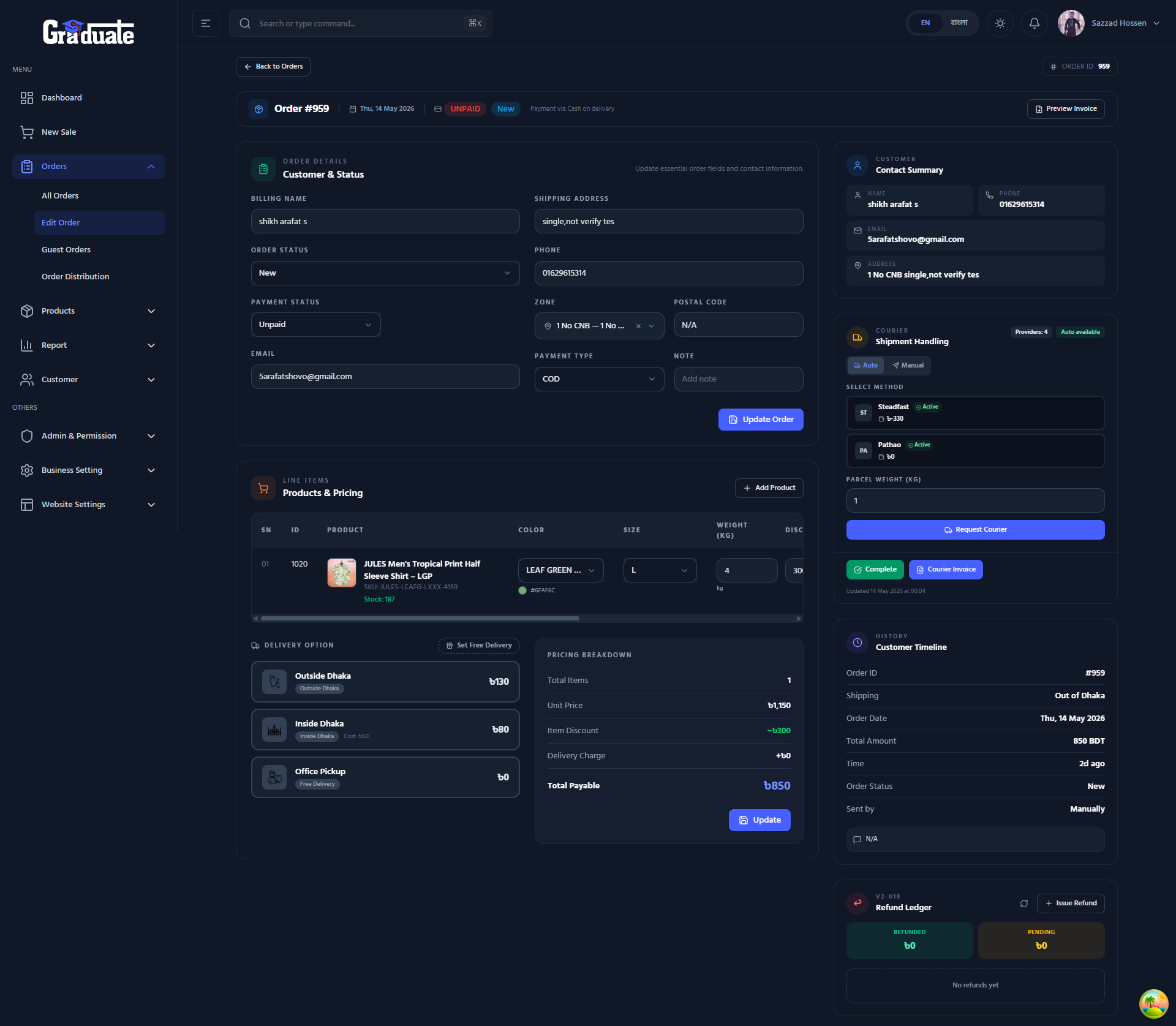Click the Parcel Weight input field
The width and height of the screenshot is (1176, 1026).
point(975,501)
